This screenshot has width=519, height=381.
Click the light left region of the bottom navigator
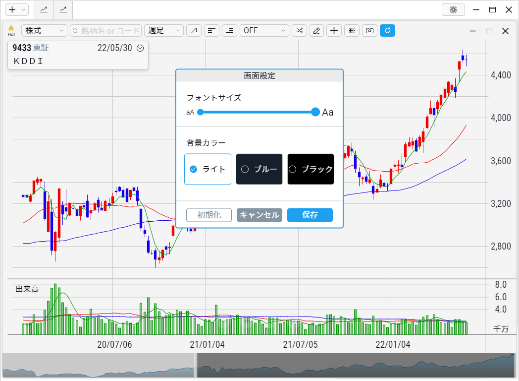point(98,365)
